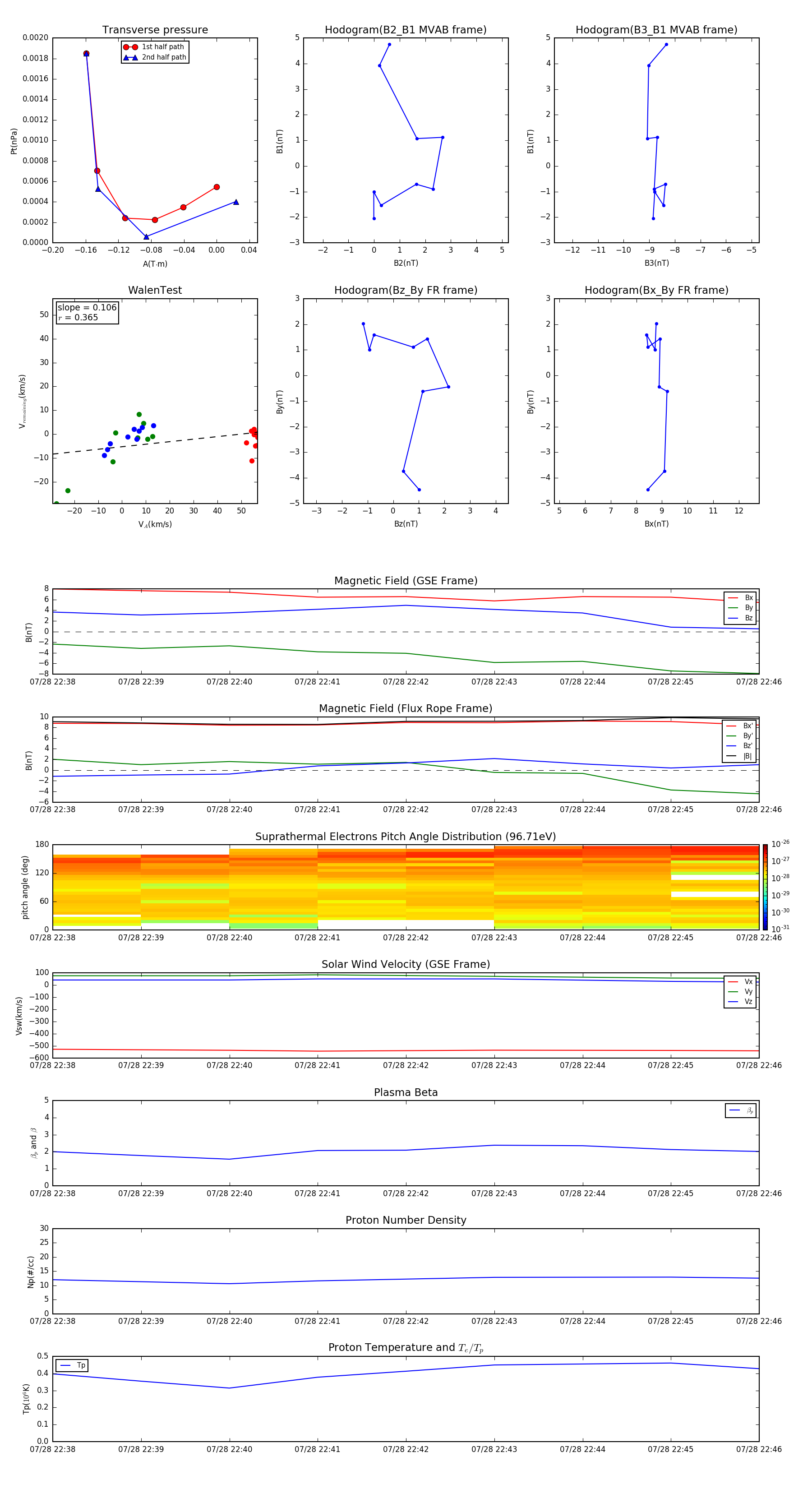
Task: Click the '180' tick on pitch angle axis
Action: [x=42, y=845]
